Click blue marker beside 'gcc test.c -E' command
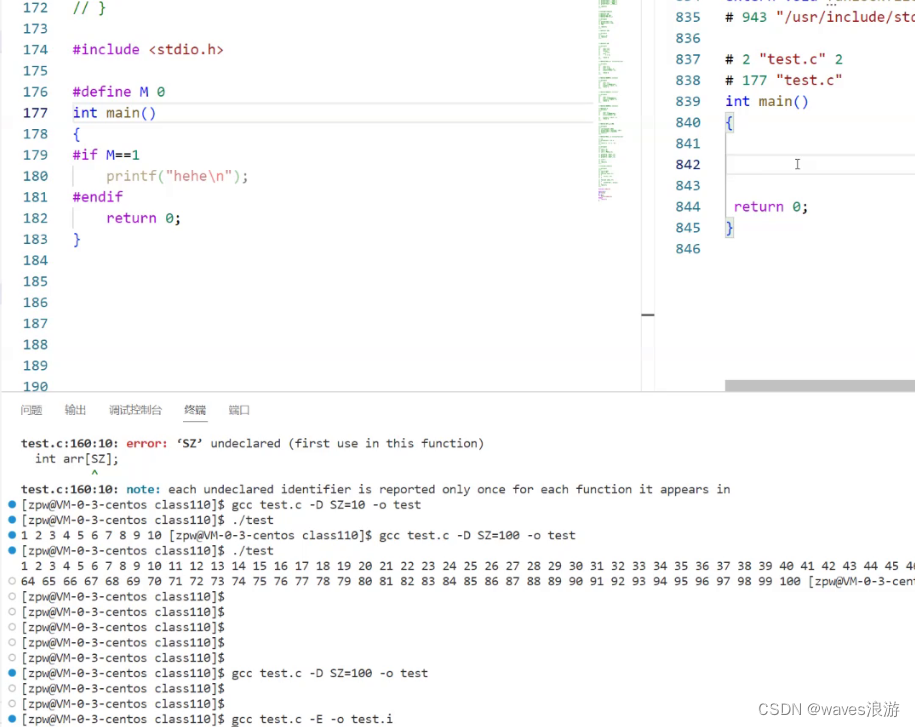The height and width of the screenshot is (727, 915). tap(12, 719)
